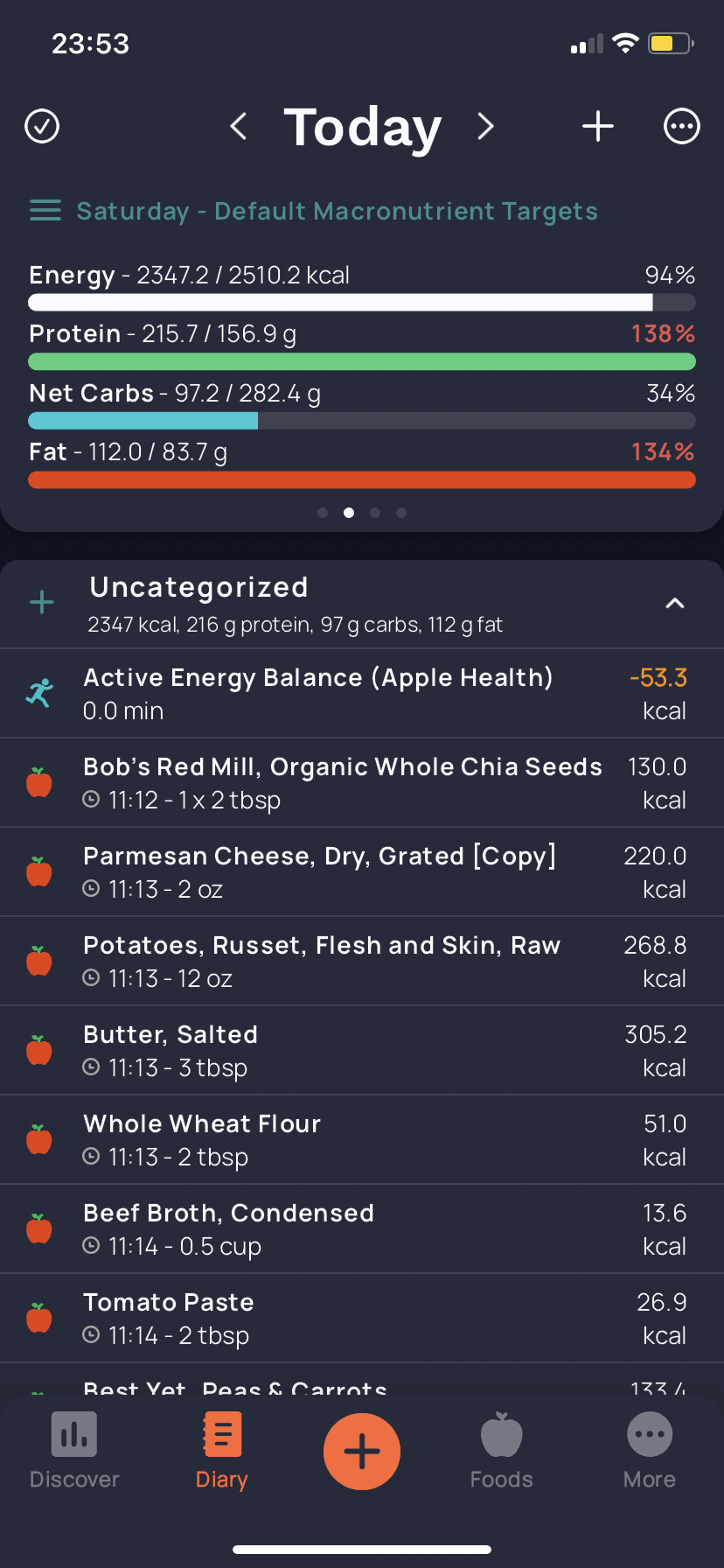Viewport: 724px width, 1568px height.
Task: Tap the plus icon in top header
Action: click(x=598, y=126)
